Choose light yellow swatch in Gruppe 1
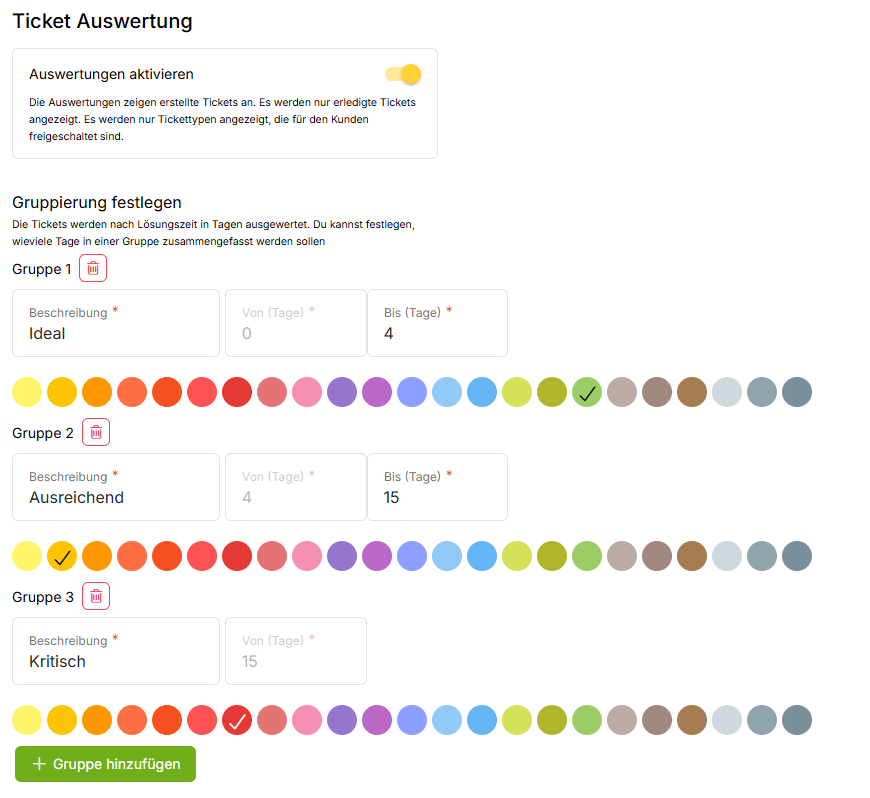The image size is (870, 798). [x=27, y=392]
